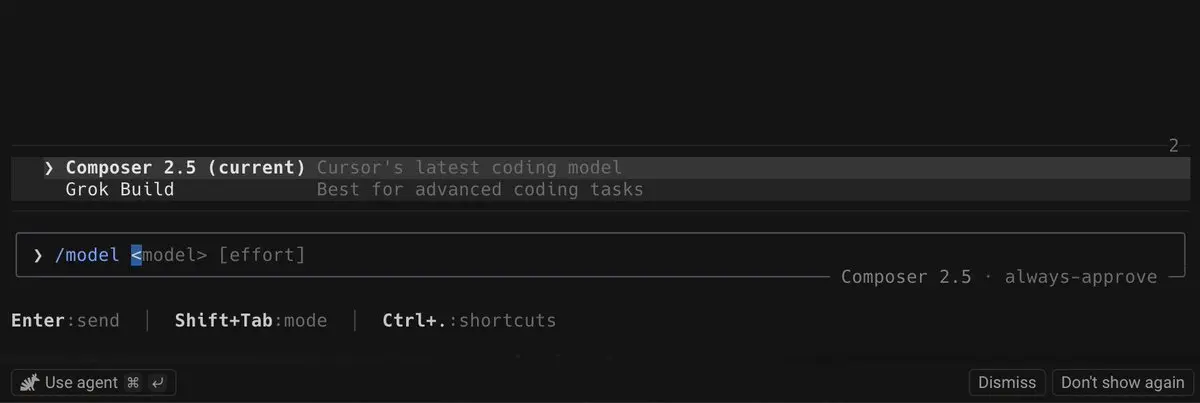Click Don't show again

click(1122, 383)
